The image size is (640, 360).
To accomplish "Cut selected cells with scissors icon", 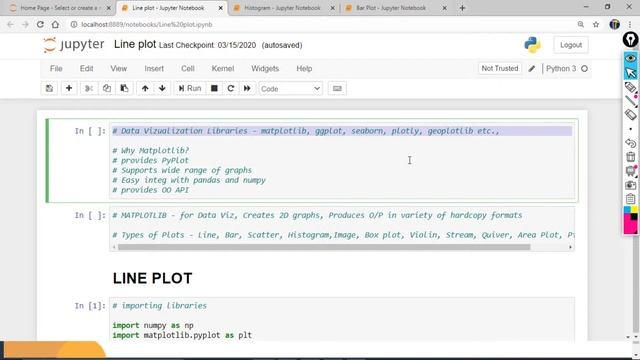I will (89, 89).
